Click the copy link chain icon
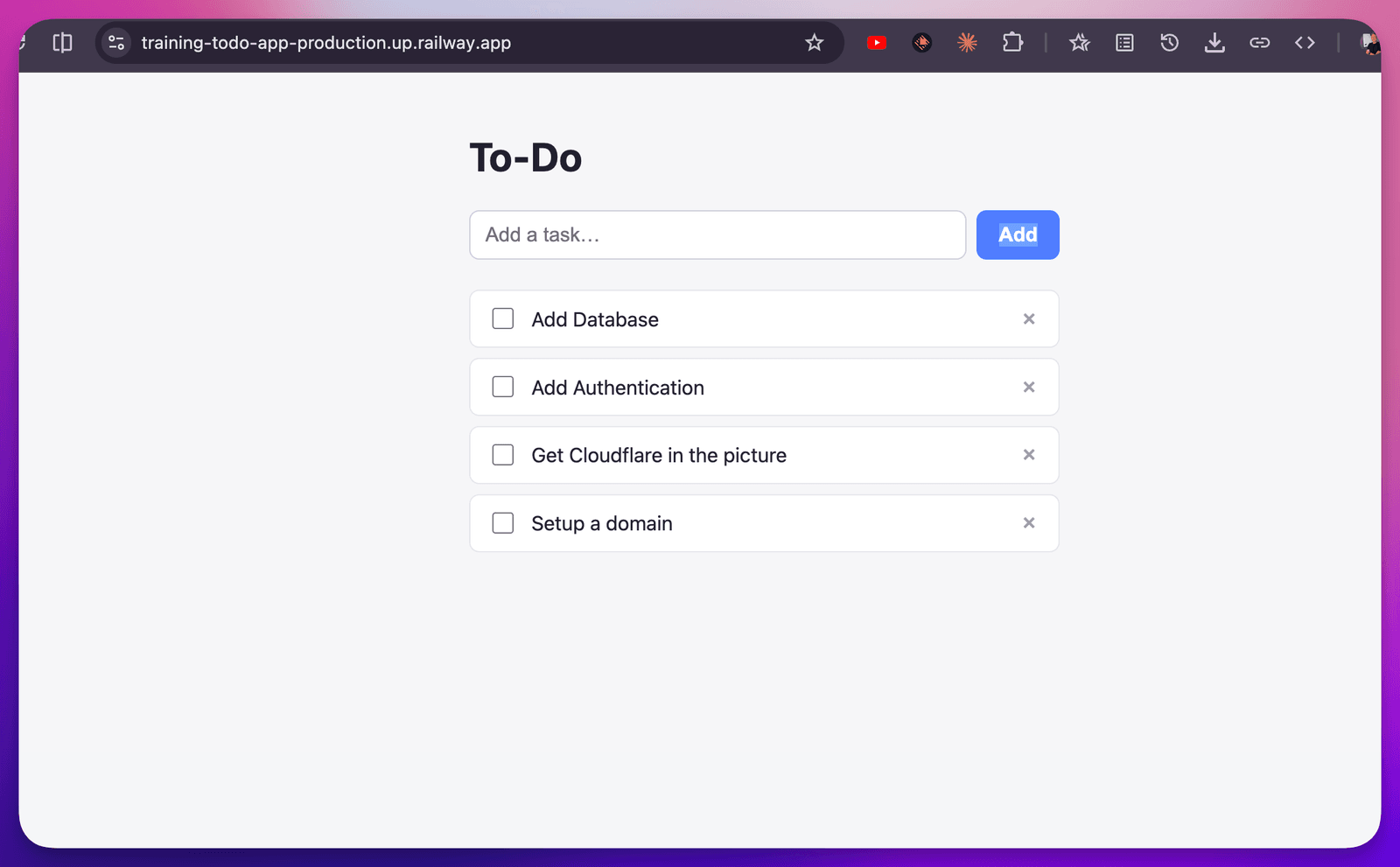 pos(1260,42)
